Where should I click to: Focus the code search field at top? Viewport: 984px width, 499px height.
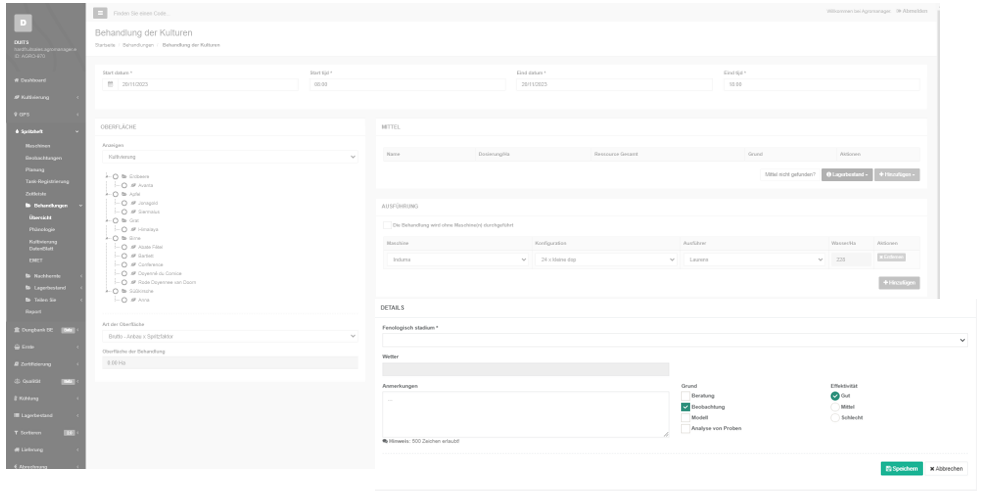[x=142, y=13]
